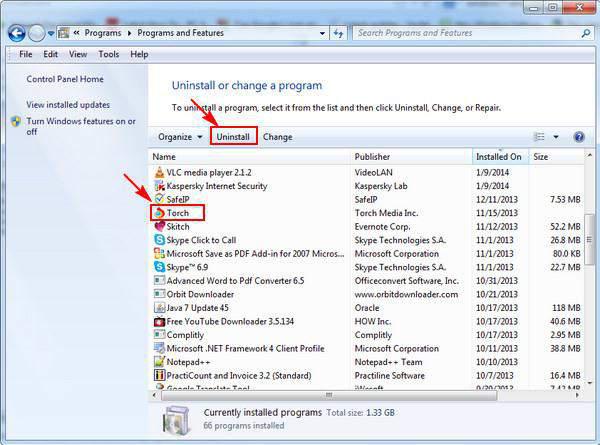Viewport: 600px width, 445px height.
Task: Click the Notepad++ icon
Action: click(159, 362)
